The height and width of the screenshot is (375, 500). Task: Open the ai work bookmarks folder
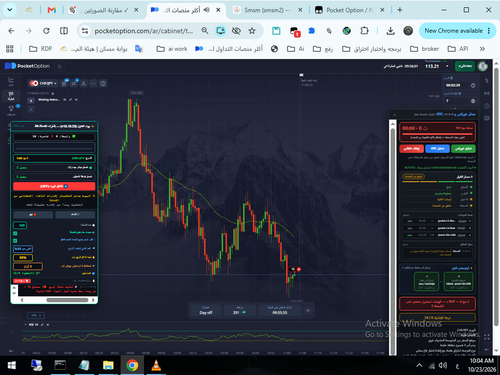[x=172, y=49]
